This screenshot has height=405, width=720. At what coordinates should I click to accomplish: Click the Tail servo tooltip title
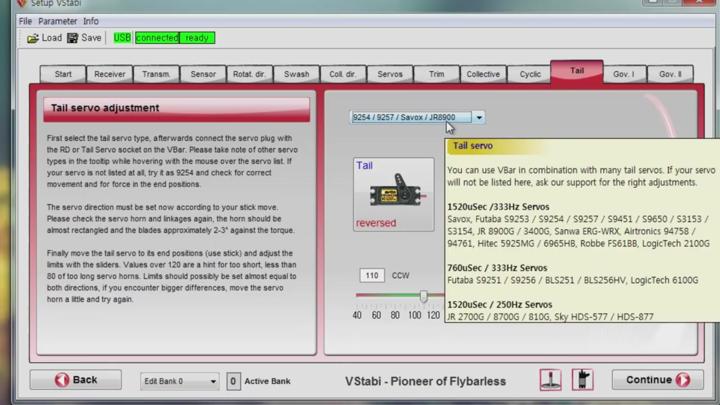(x=472, y=146)
